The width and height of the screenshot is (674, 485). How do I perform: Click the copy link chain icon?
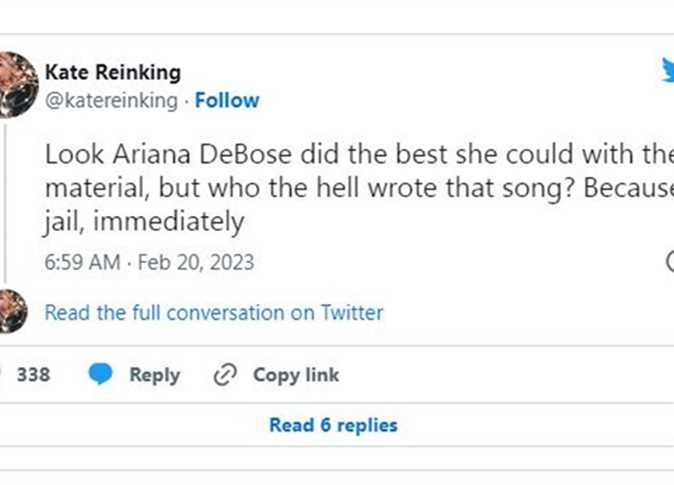point(225,375)
